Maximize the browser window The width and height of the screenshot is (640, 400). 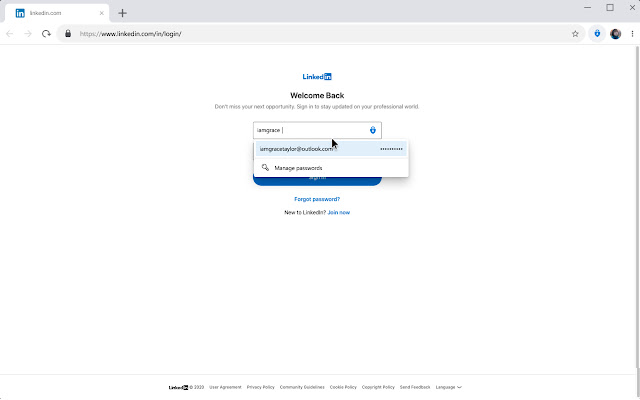[610, 8]
